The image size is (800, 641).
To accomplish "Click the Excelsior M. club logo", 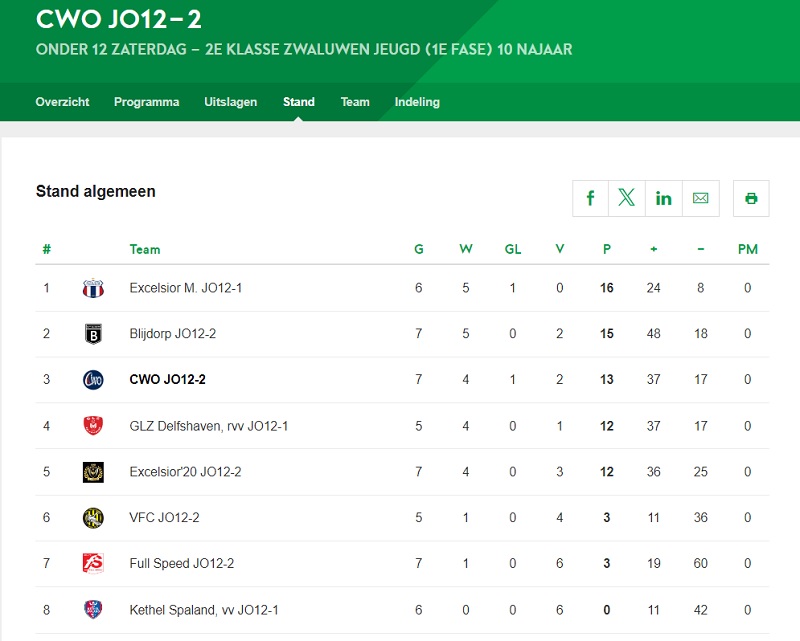I will click(x=93, y=288).
